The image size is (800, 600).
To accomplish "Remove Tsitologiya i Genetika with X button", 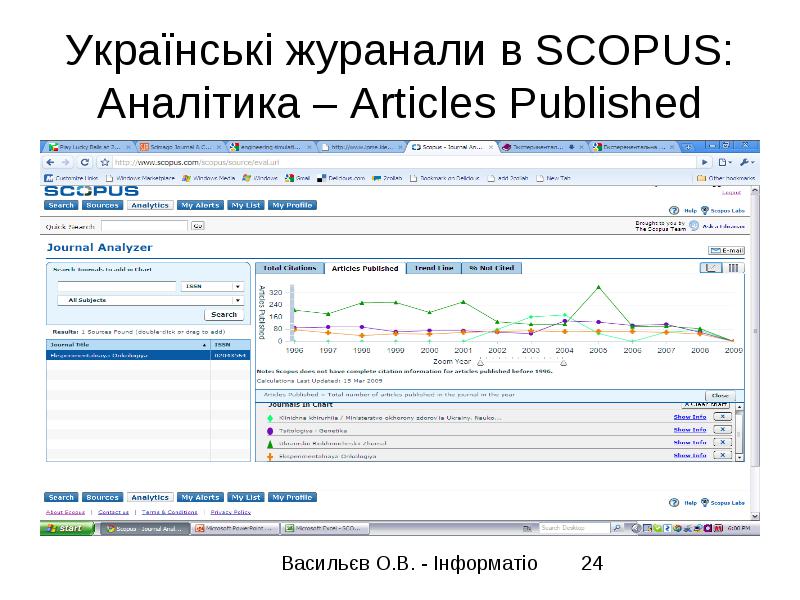I will click(722, 430).
